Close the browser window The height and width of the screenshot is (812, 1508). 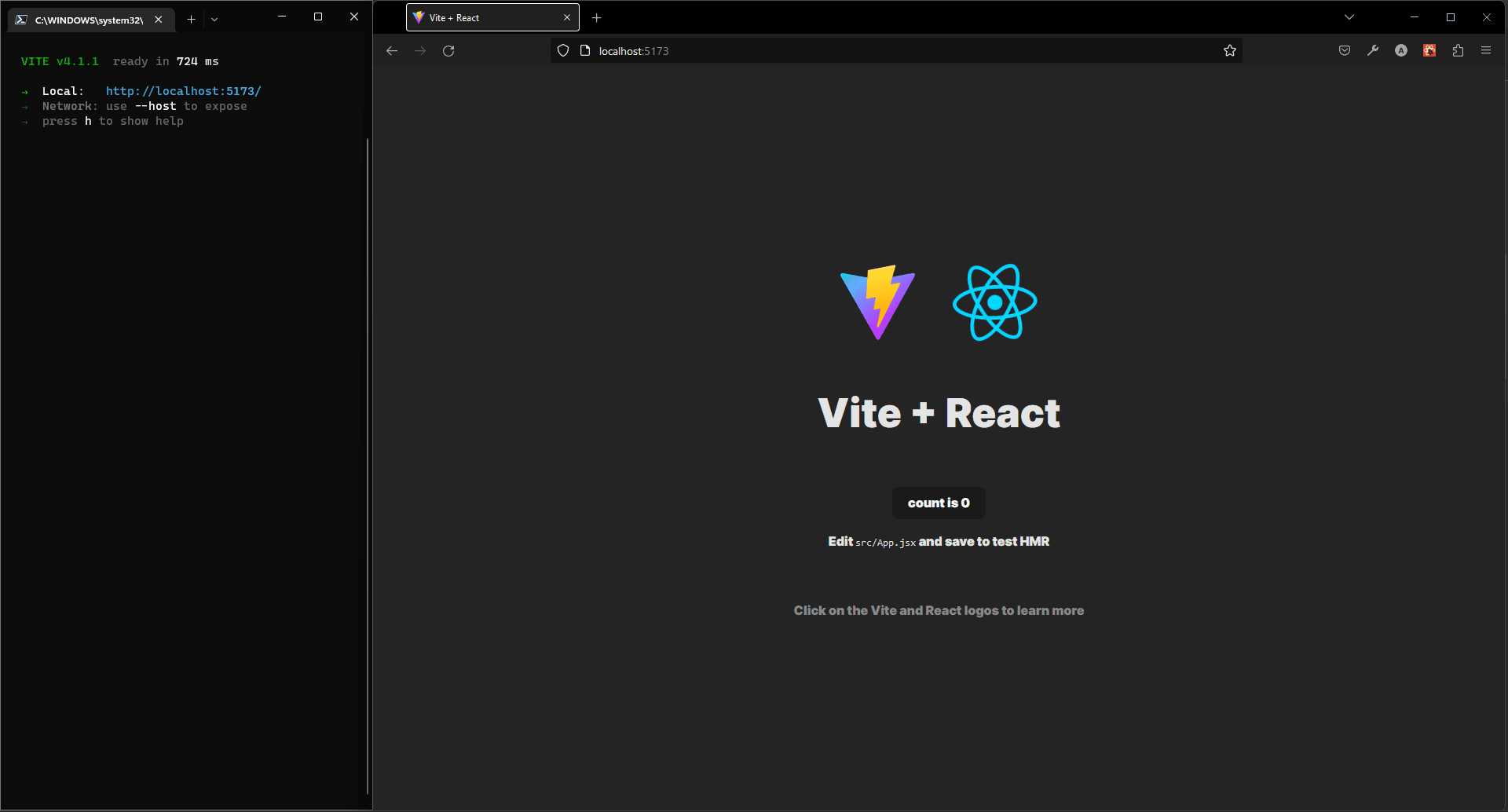pyautogui.click(x=1487, y=17)
